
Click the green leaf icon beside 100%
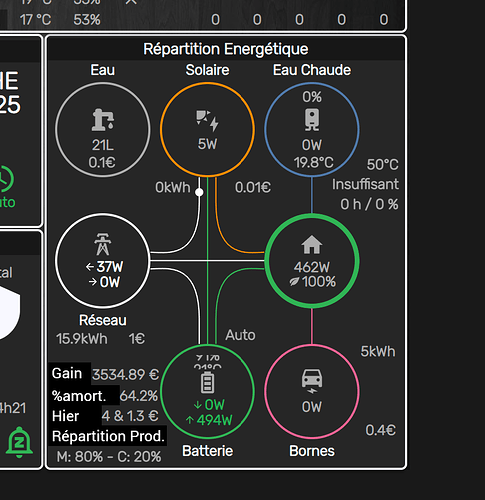294,282
